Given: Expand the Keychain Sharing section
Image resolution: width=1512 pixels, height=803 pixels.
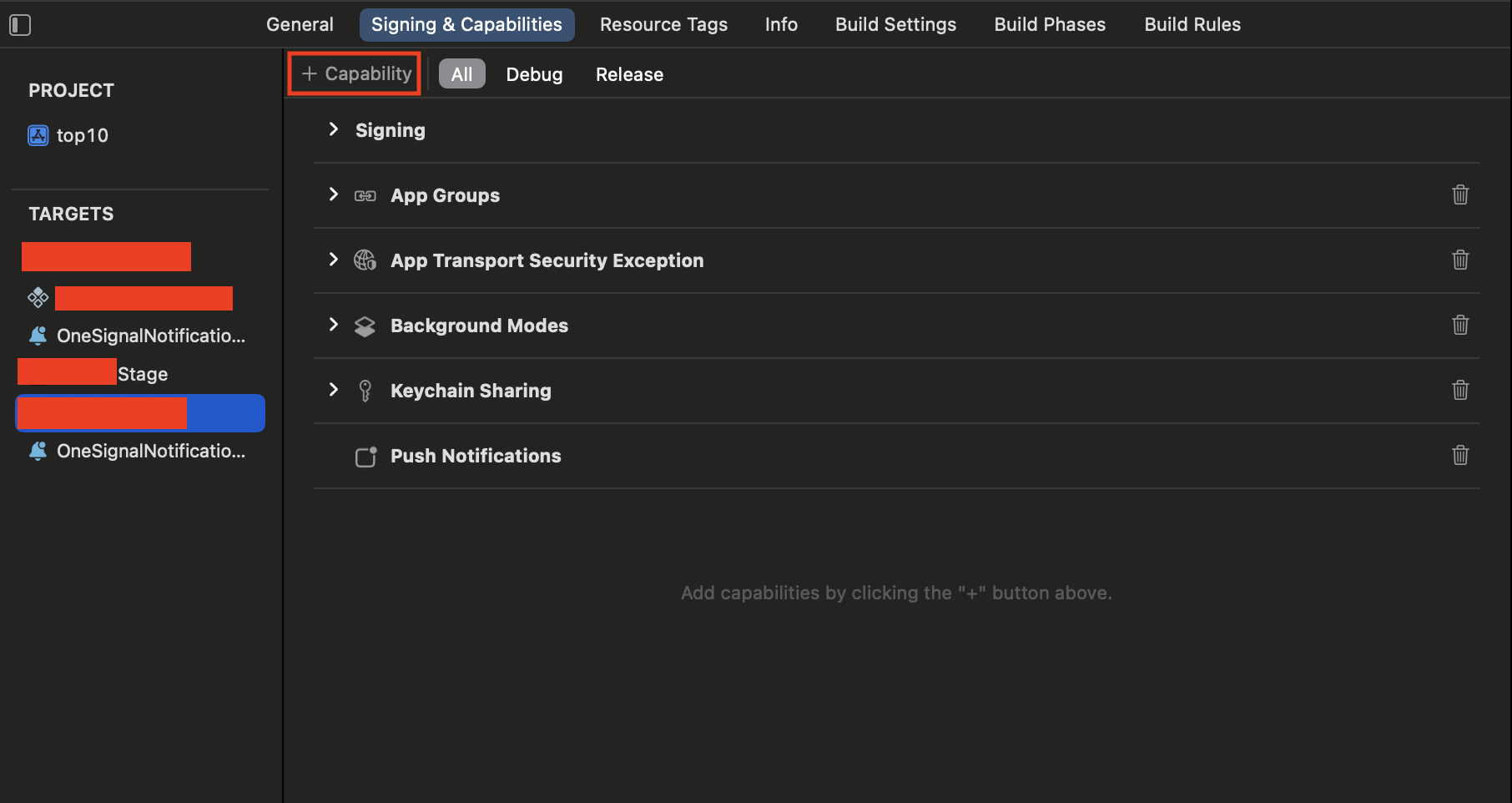Looking at the screenshot, I should click(334, 390).
